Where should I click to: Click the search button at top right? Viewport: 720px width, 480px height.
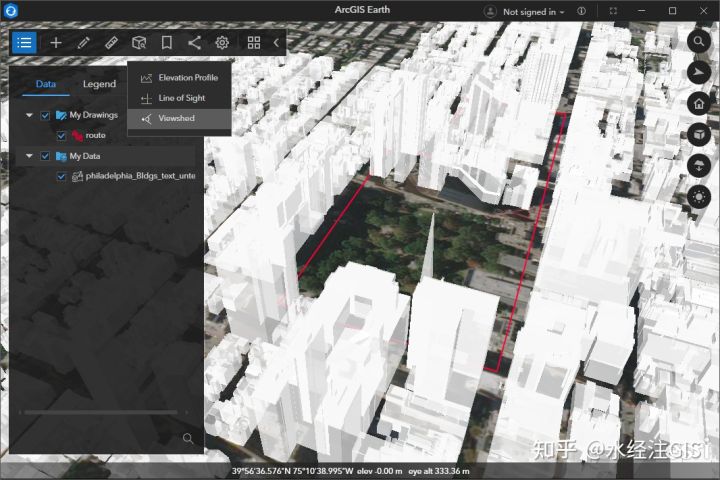[x=699, y=41]
